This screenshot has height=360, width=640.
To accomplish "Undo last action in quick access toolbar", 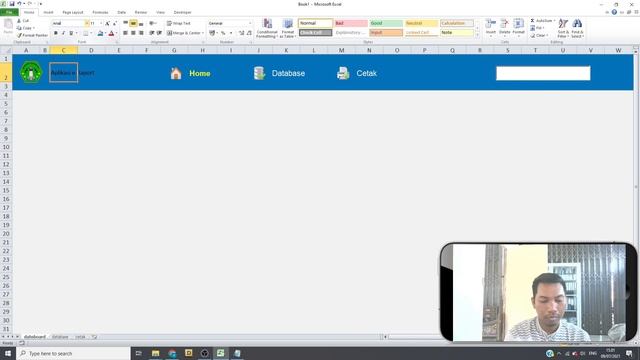I will tap(19, 4).
